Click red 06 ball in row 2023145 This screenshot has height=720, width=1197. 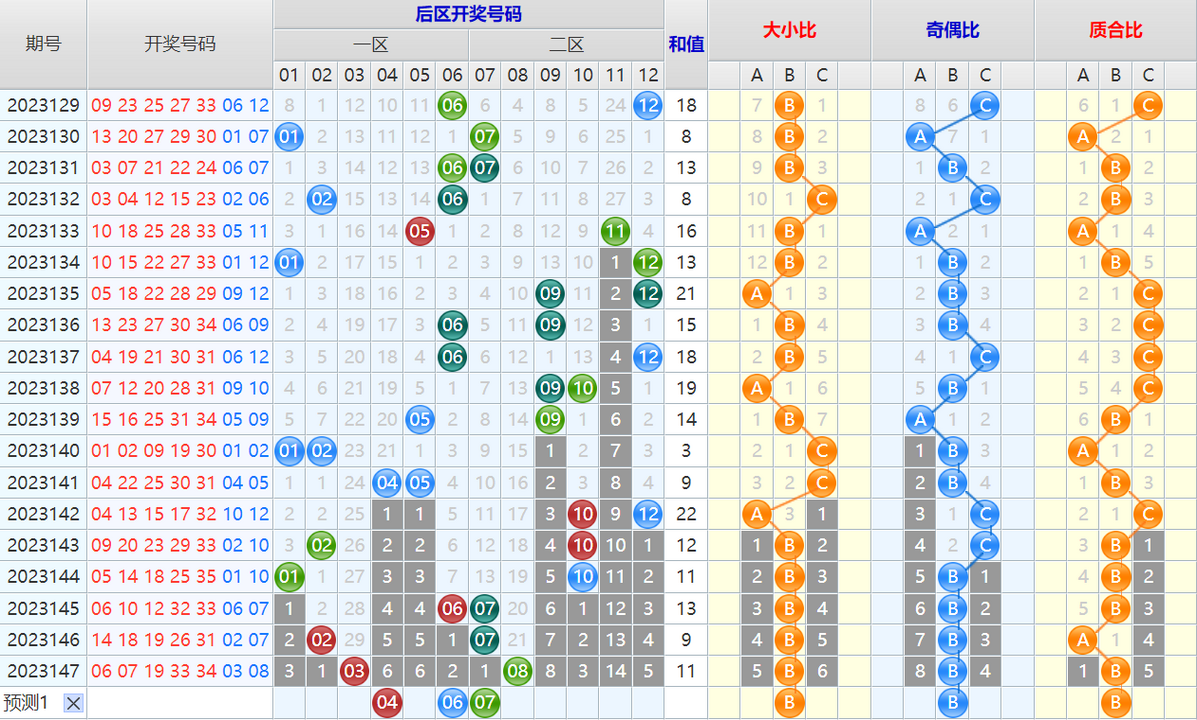coord(452,609)
